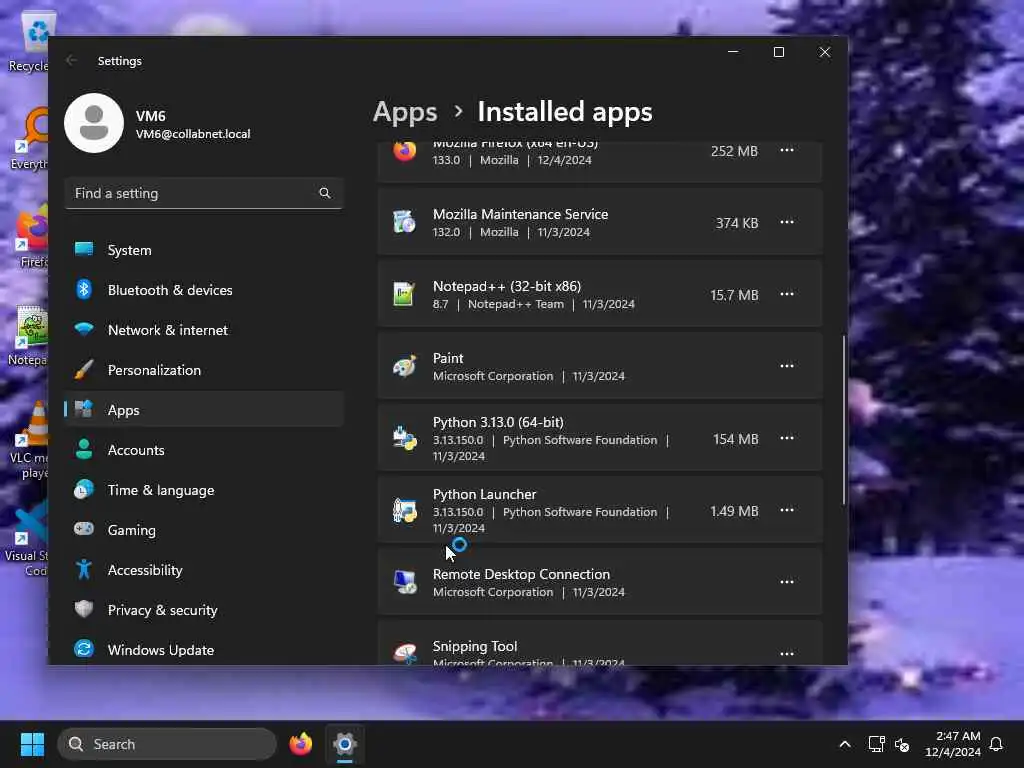
Task: Click the muted volume tray icon
Action: click(902, 744)
